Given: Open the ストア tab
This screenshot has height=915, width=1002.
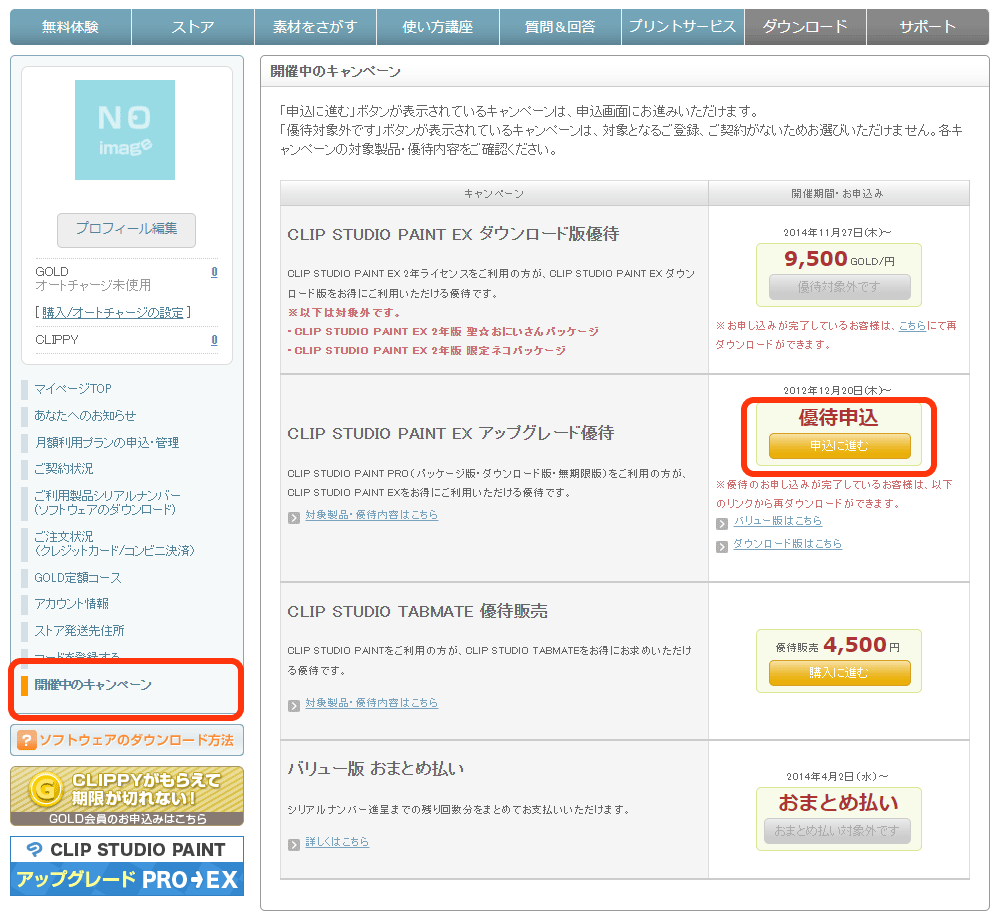Looking at the screenshot, I should coord(193,27).
